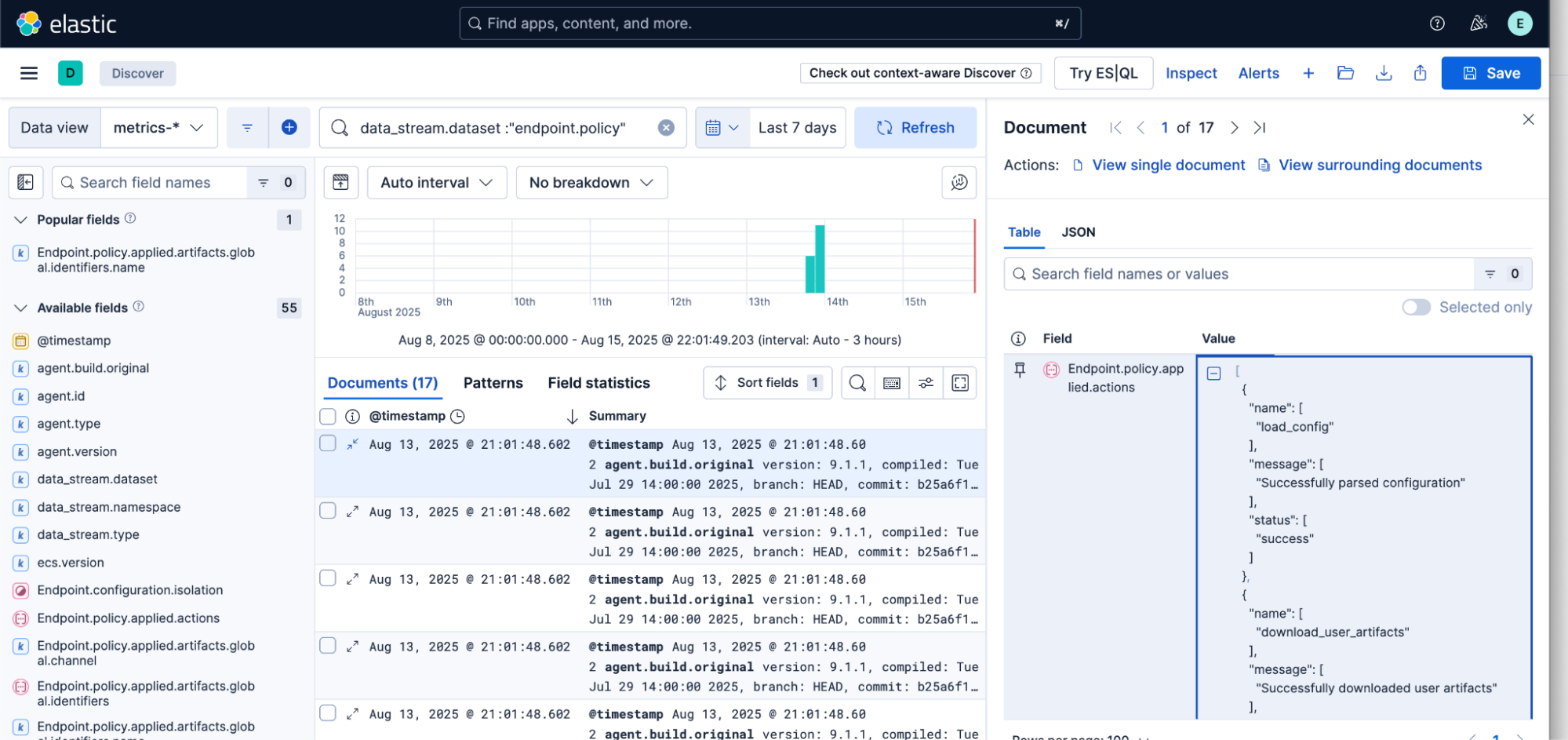
Task: Select all documents using the header checkbox
Action: (x=327, y=416)
